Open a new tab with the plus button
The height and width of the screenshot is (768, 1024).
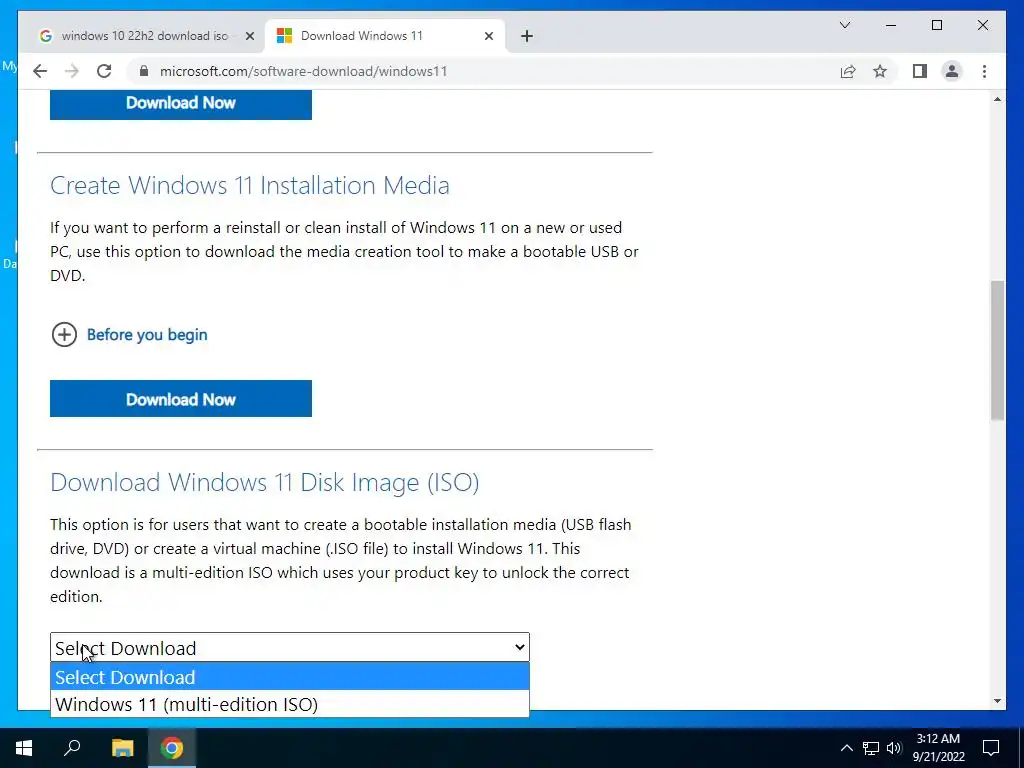pos(527,36)
